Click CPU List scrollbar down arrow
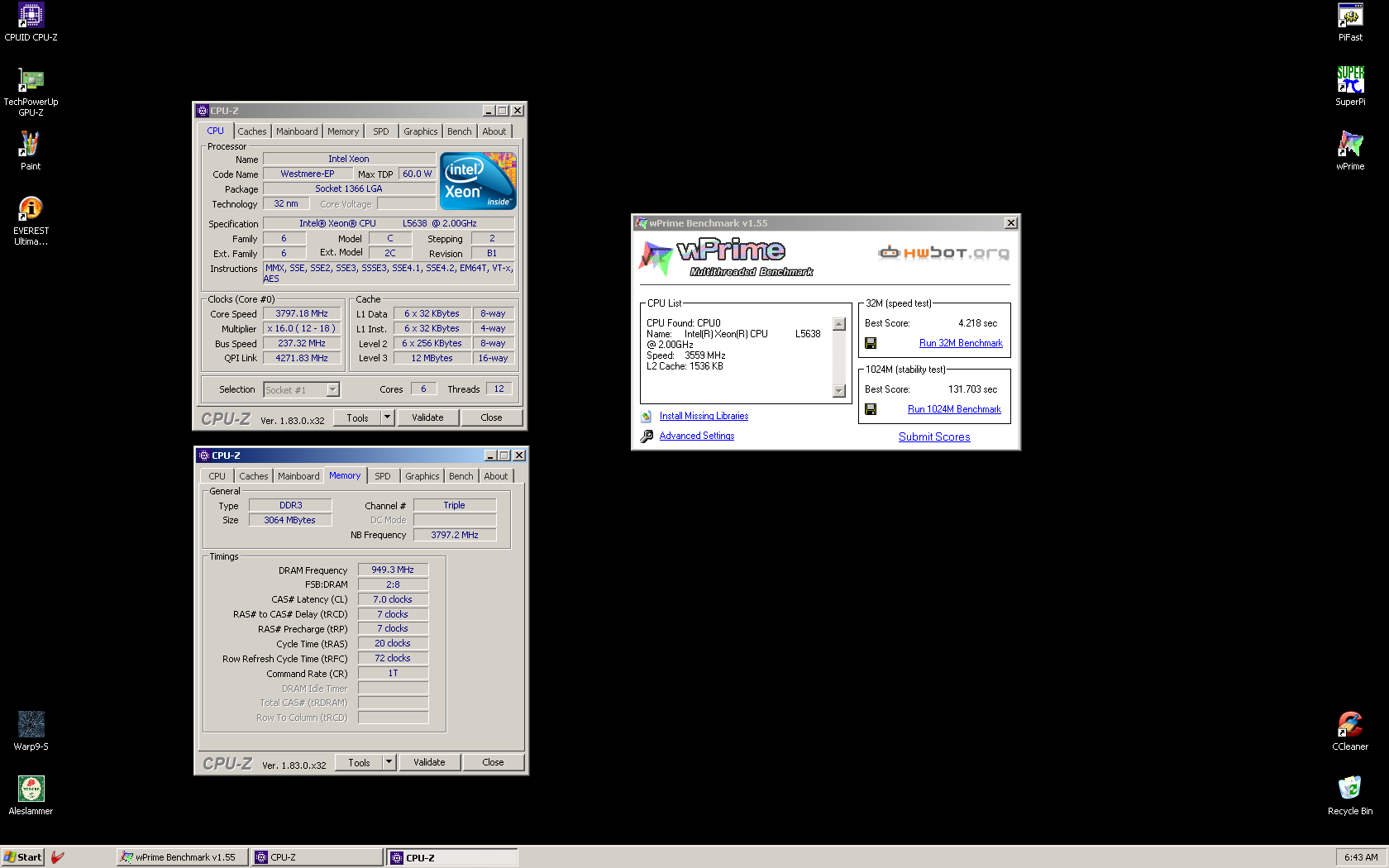The height and width of the screenshot is (868, 1389). coord(839,391)
